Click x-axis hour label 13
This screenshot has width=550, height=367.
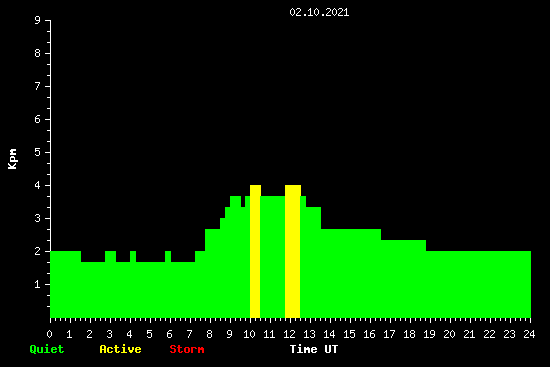pos(309,334)
